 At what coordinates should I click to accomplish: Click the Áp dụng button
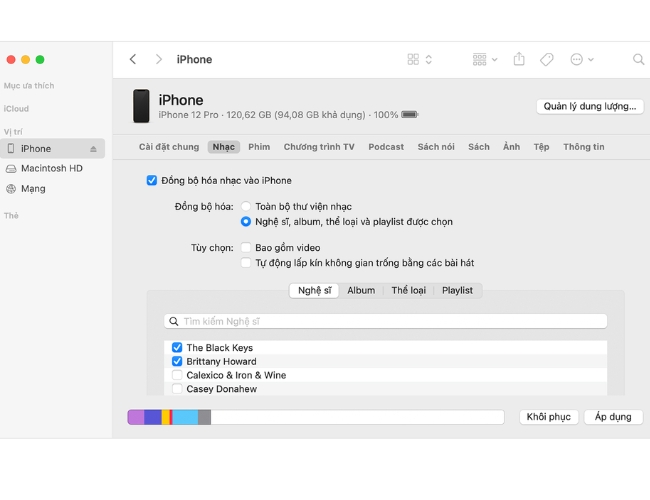coord(613,417)
